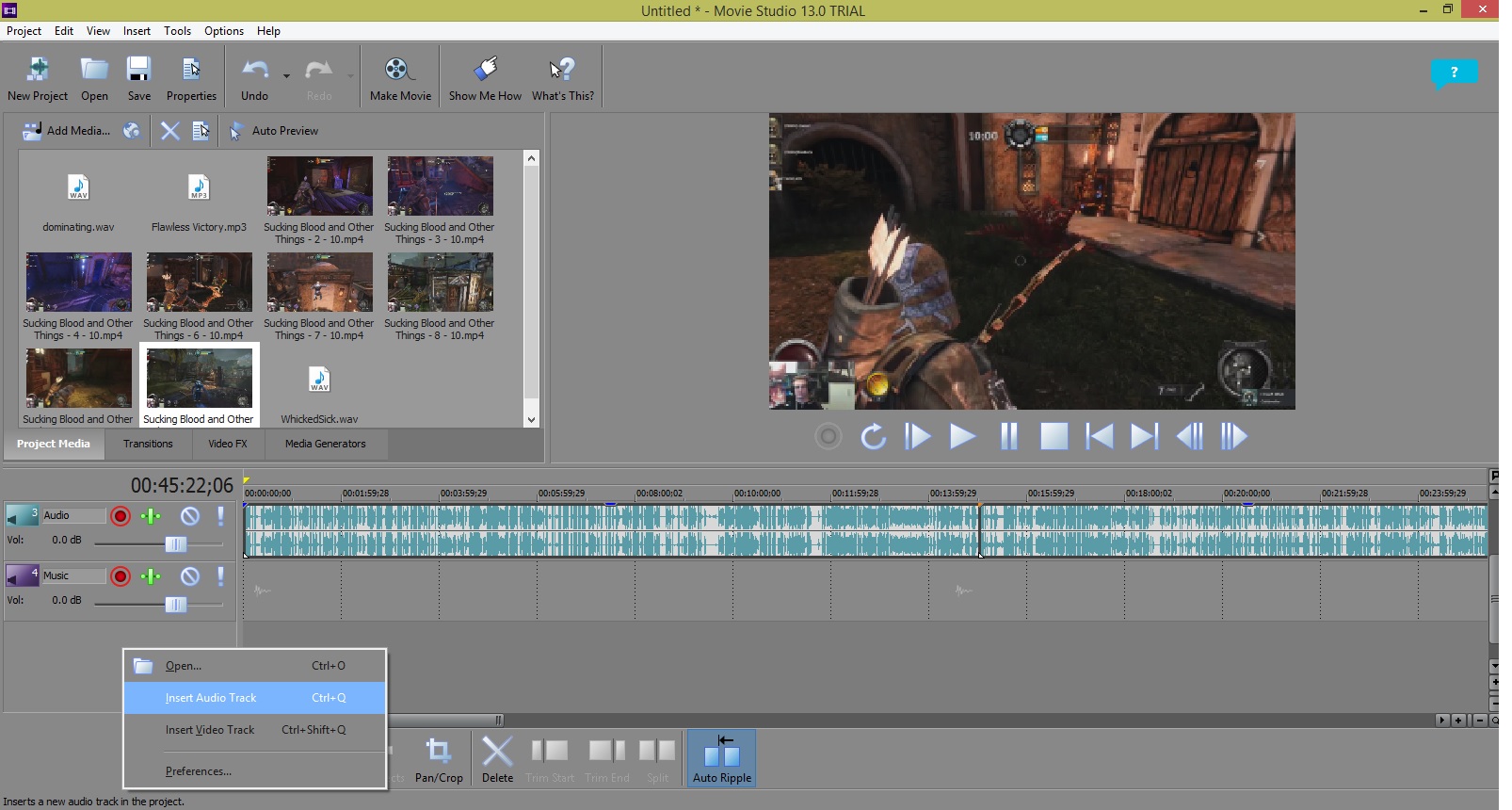The image size is (1512, 810).
Task: Switch to the Video FX tab
Action: click(x=228, y=444)
